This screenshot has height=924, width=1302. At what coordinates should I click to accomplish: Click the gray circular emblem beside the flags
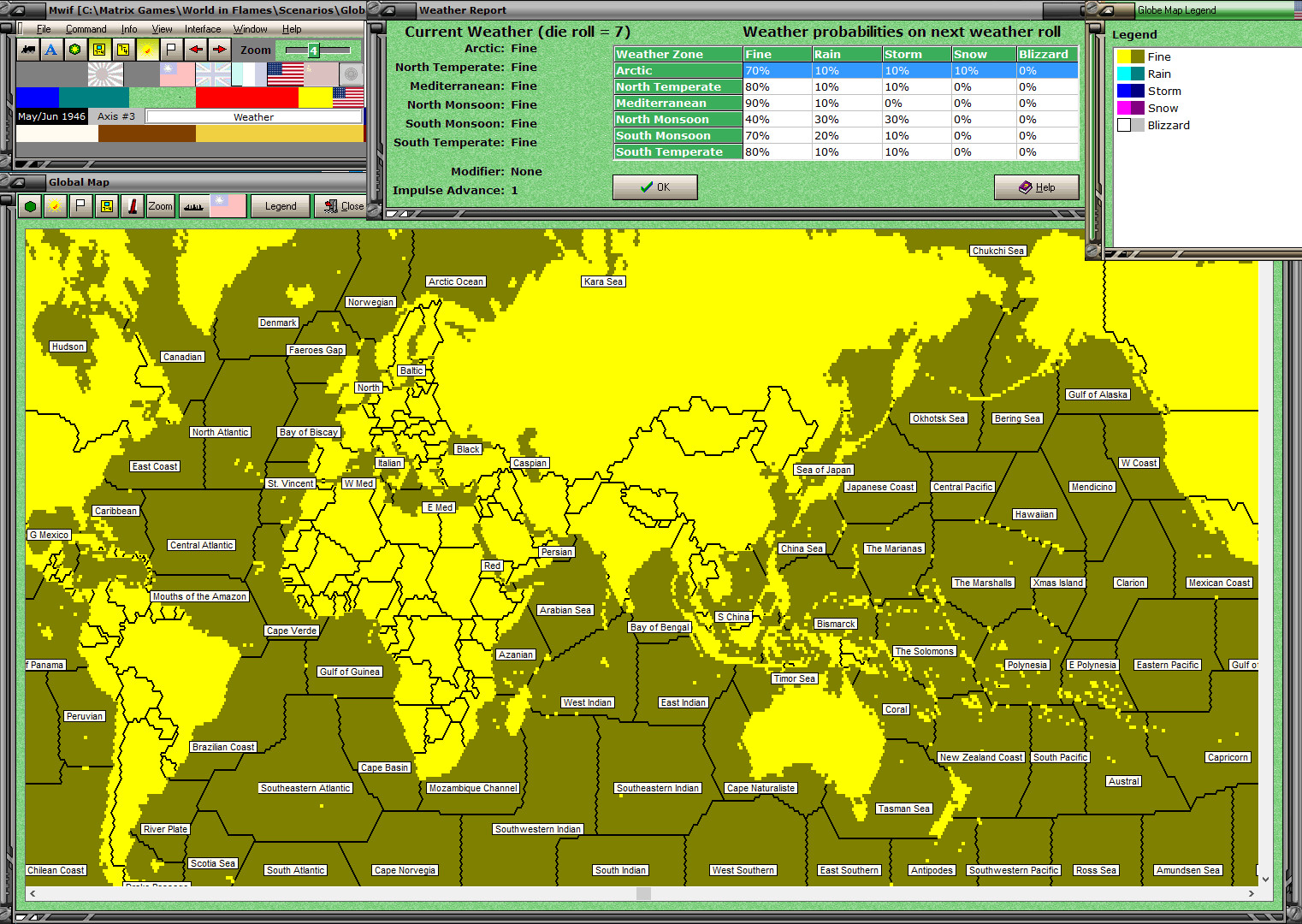pos(351,74)
